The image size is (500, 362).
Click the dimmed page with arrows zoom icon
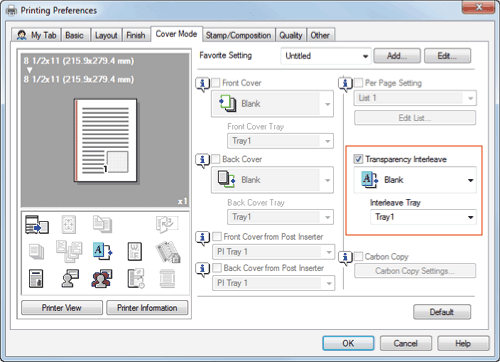[x=69, y=224]
